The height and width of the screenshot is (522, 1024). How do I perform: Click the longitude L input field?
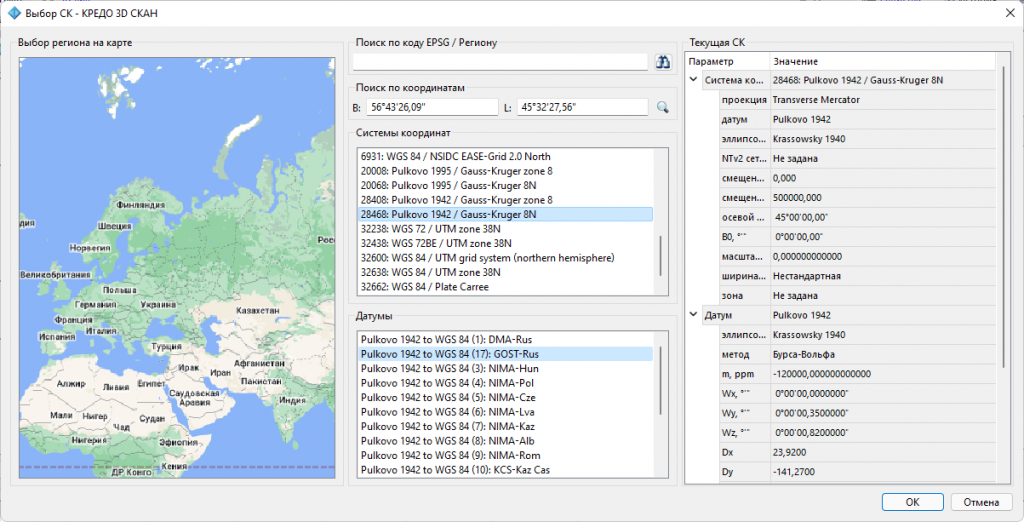tap(583, 107)
